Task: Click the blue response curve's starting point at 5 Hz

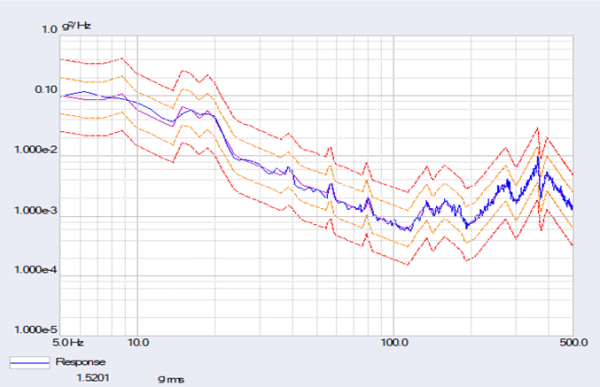Action: click(x=61, y=96)
